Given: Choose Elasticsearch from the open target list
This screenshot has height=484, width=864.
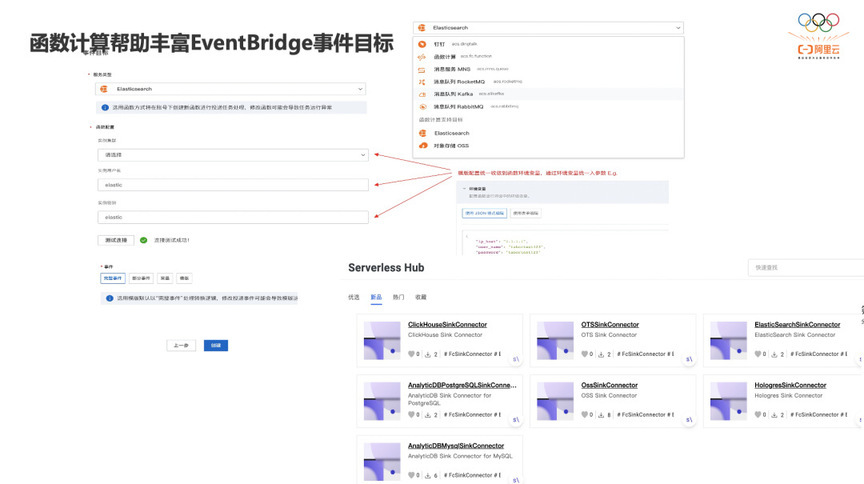Looking at the screenshot, I should (549, 133).
